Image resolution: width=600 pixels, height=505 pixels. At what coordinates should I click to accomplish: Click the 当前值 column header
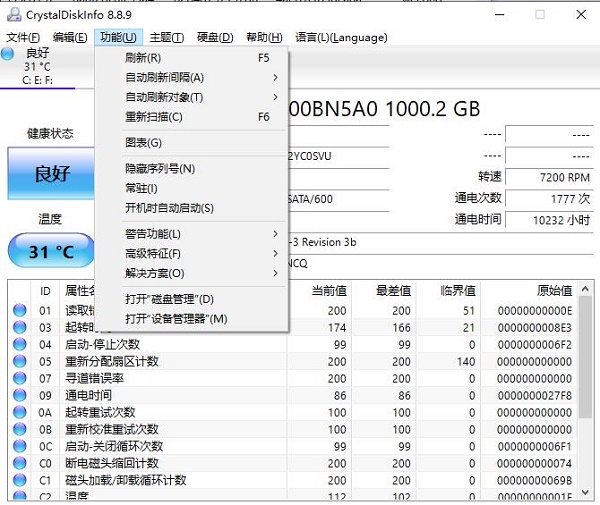tap(320, 291)
